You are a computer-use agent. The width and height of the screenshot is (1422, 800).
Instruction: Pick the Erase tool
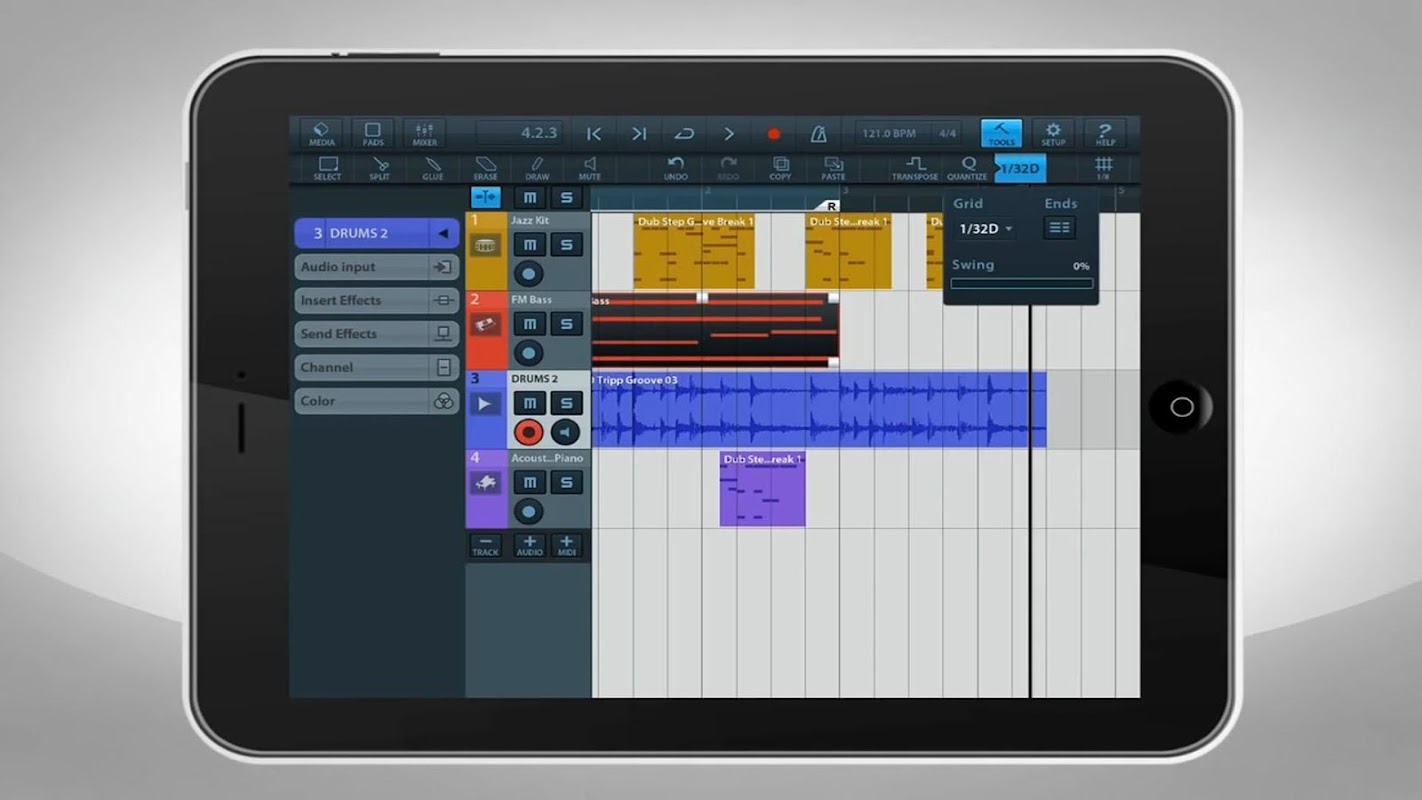(x=486, y=168)
